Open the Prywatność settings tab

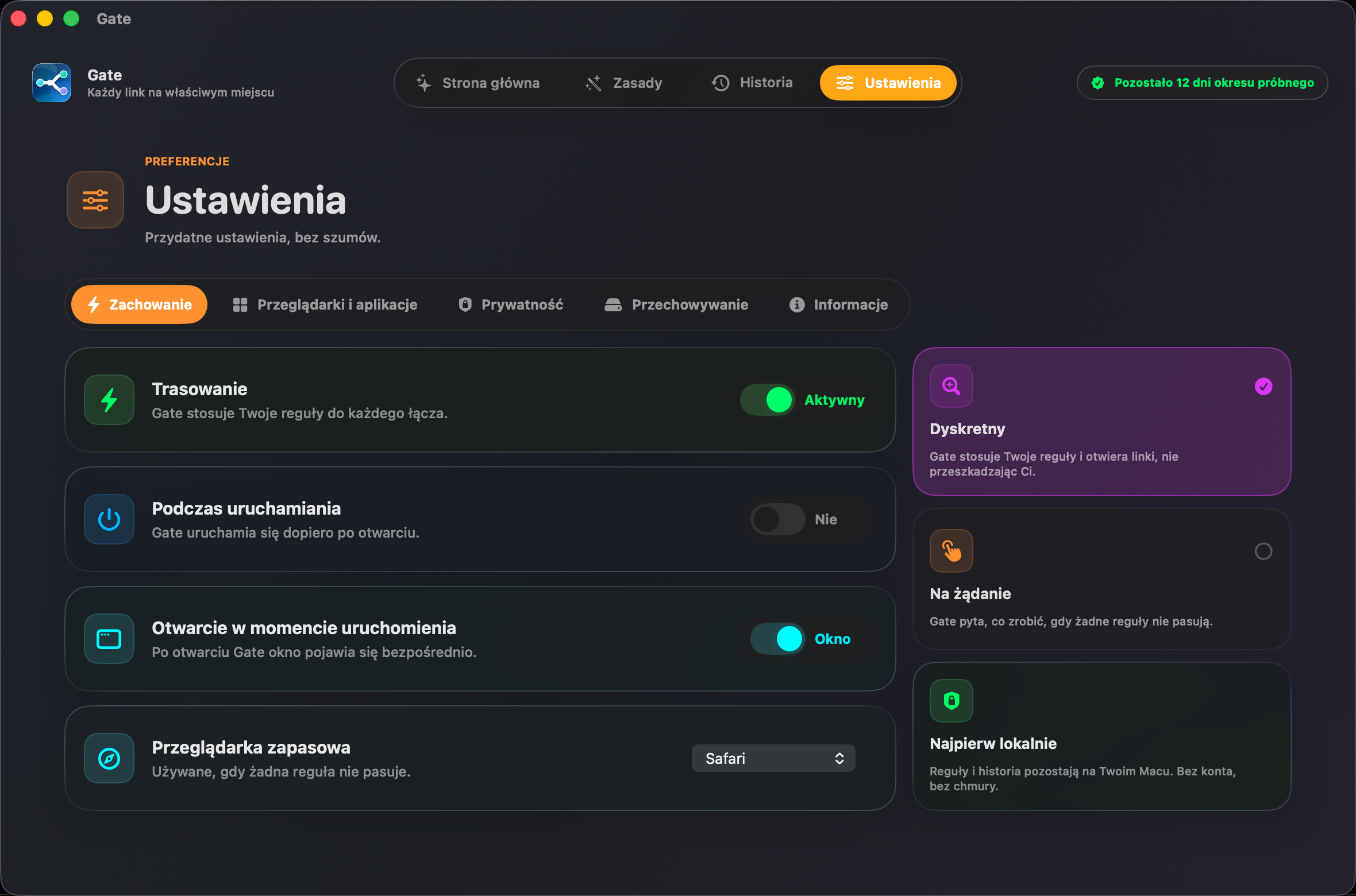click(511, 304)
